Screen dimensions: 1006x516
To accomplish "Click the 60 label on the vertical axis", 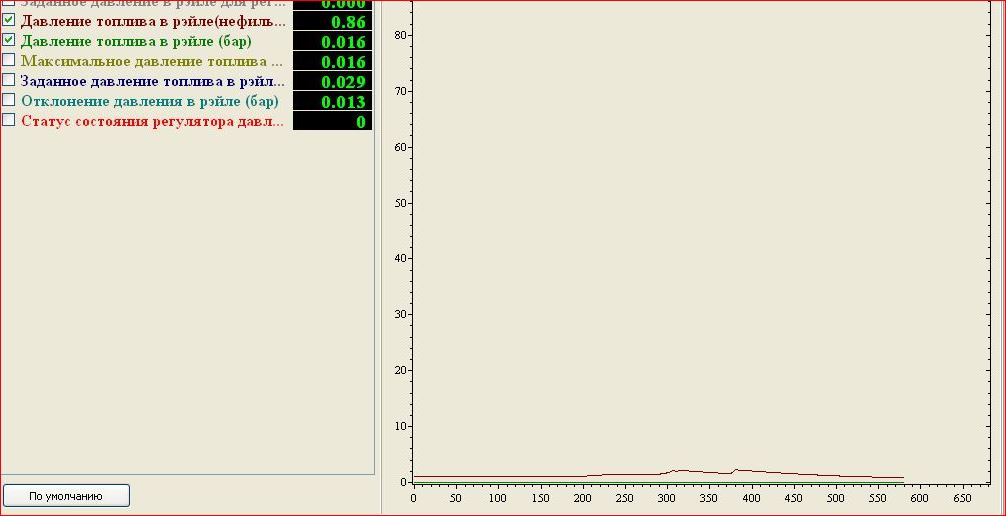I will (401, 147).
